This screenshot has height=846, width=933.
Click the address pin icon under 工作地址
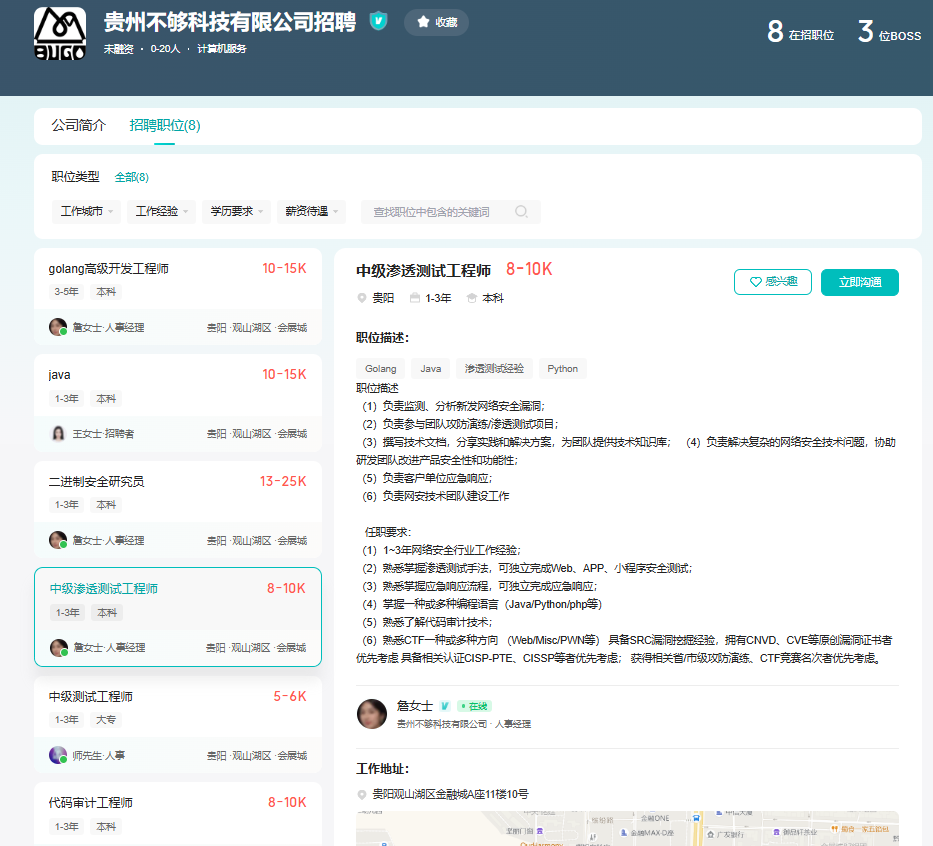[x=361, y=794]
